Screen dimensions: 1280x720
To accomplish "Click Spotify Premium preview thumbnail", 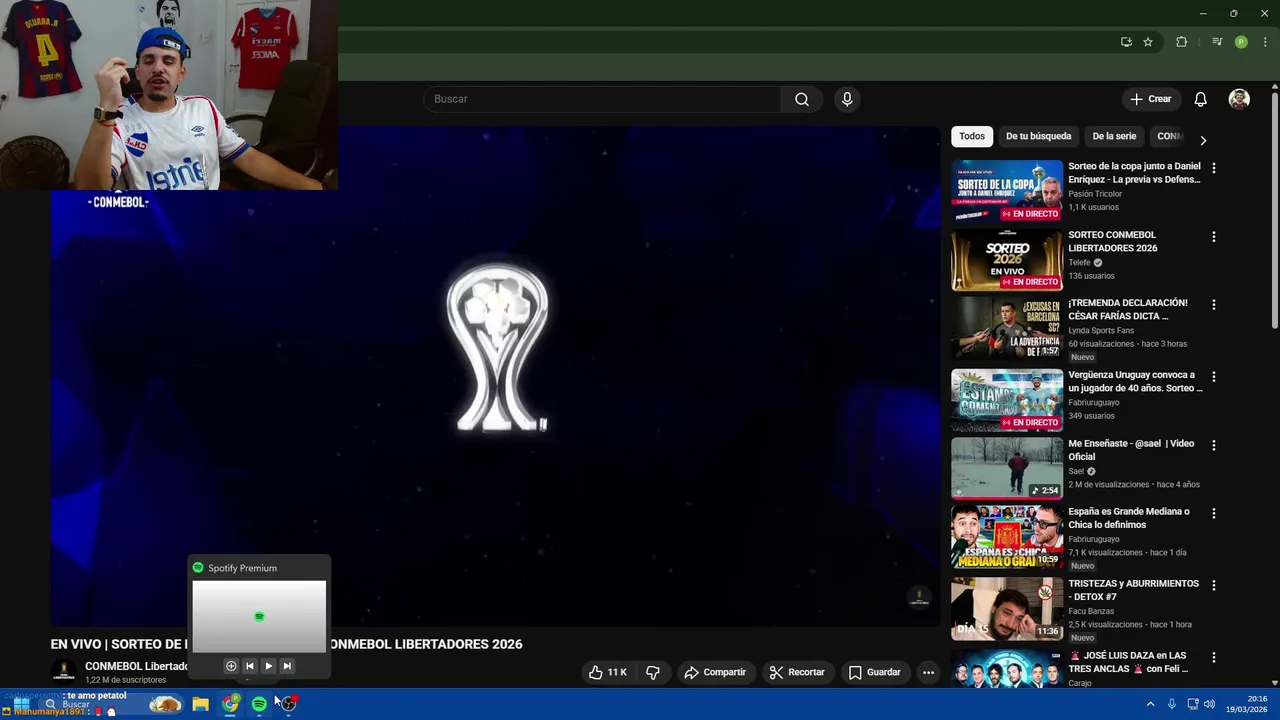I will tap(259, 616).
